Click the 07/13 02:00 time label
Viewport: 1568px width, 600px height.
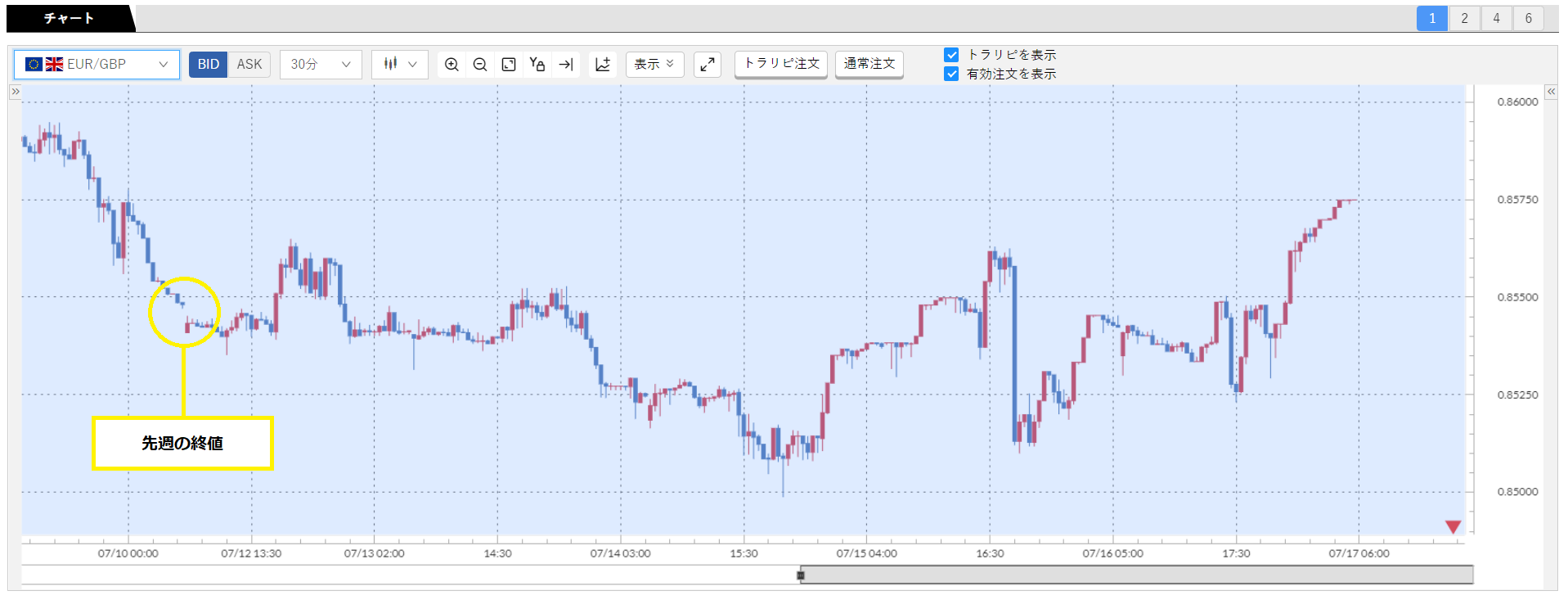pyautogui.click(x=374, y=553)
